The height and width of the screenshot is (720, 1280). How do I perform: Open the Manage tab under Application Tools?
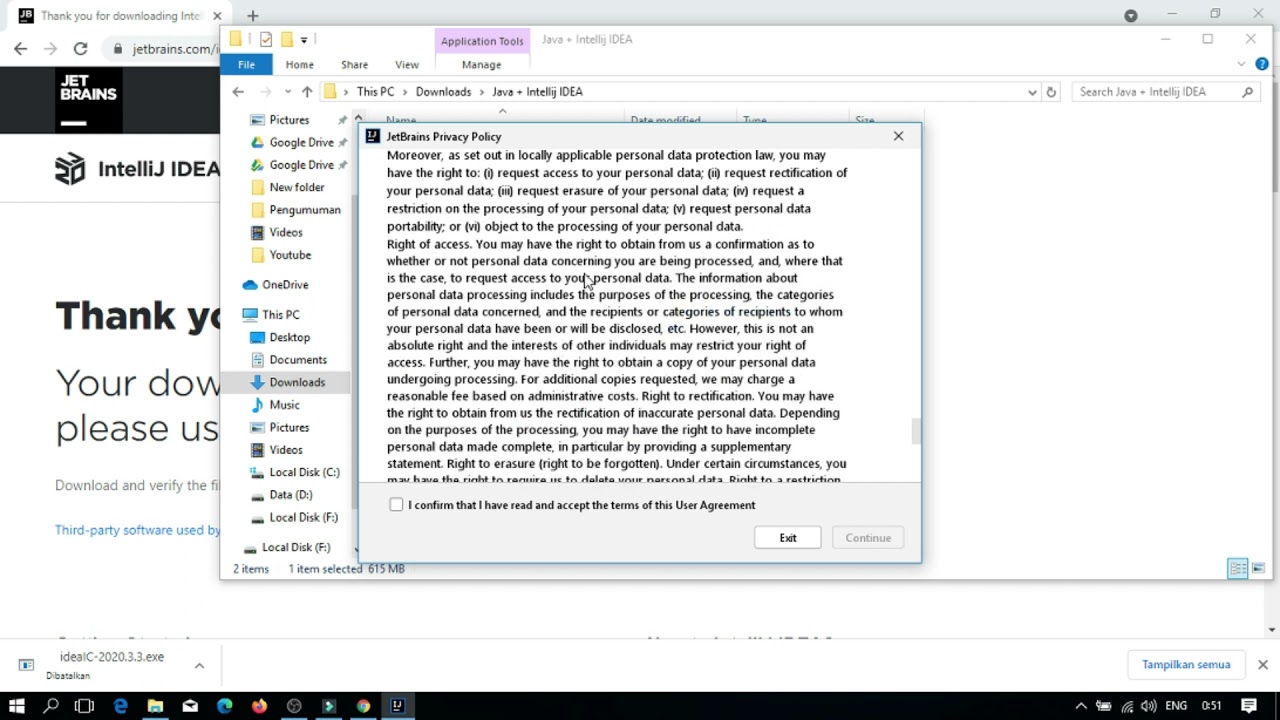[x=481, y=64]
